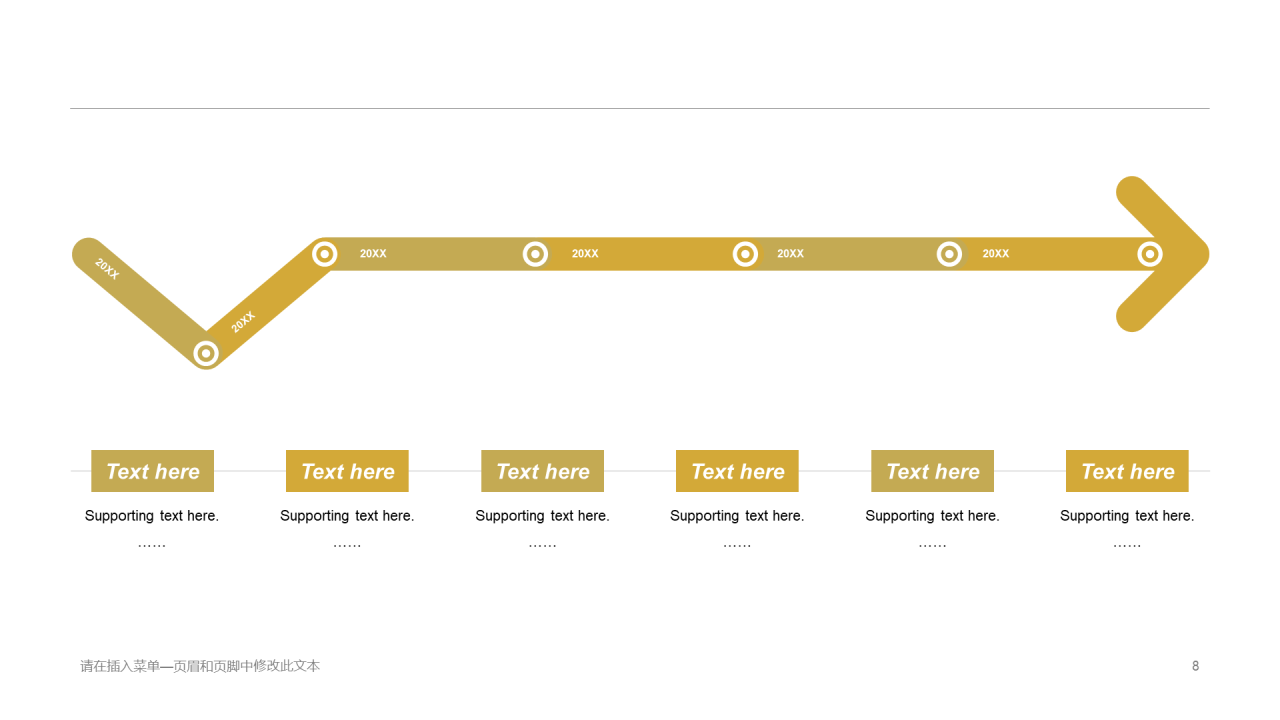Click the slanted 20XX label on the descending segment

107,269
